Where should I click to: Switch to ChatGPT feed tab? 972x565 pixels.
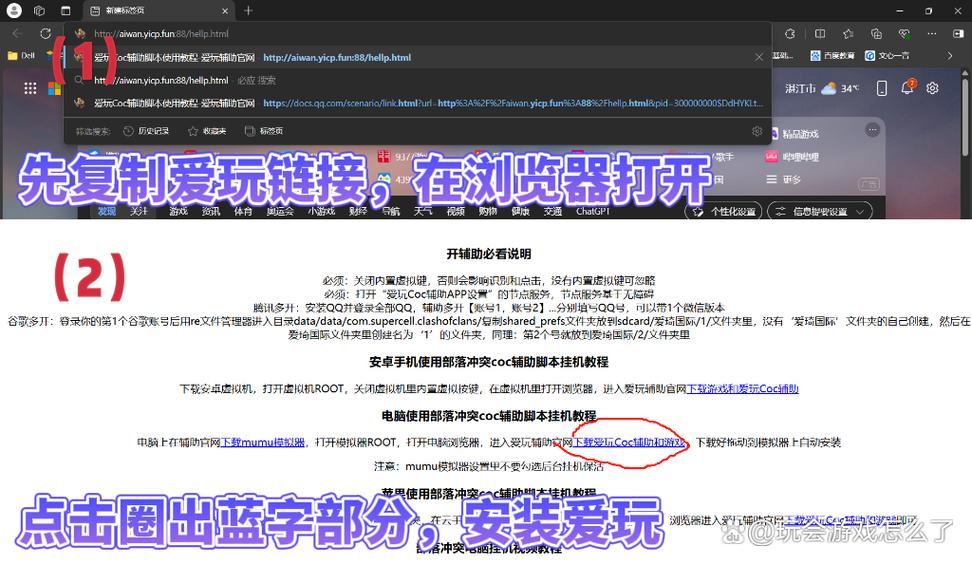coord(593,211)
